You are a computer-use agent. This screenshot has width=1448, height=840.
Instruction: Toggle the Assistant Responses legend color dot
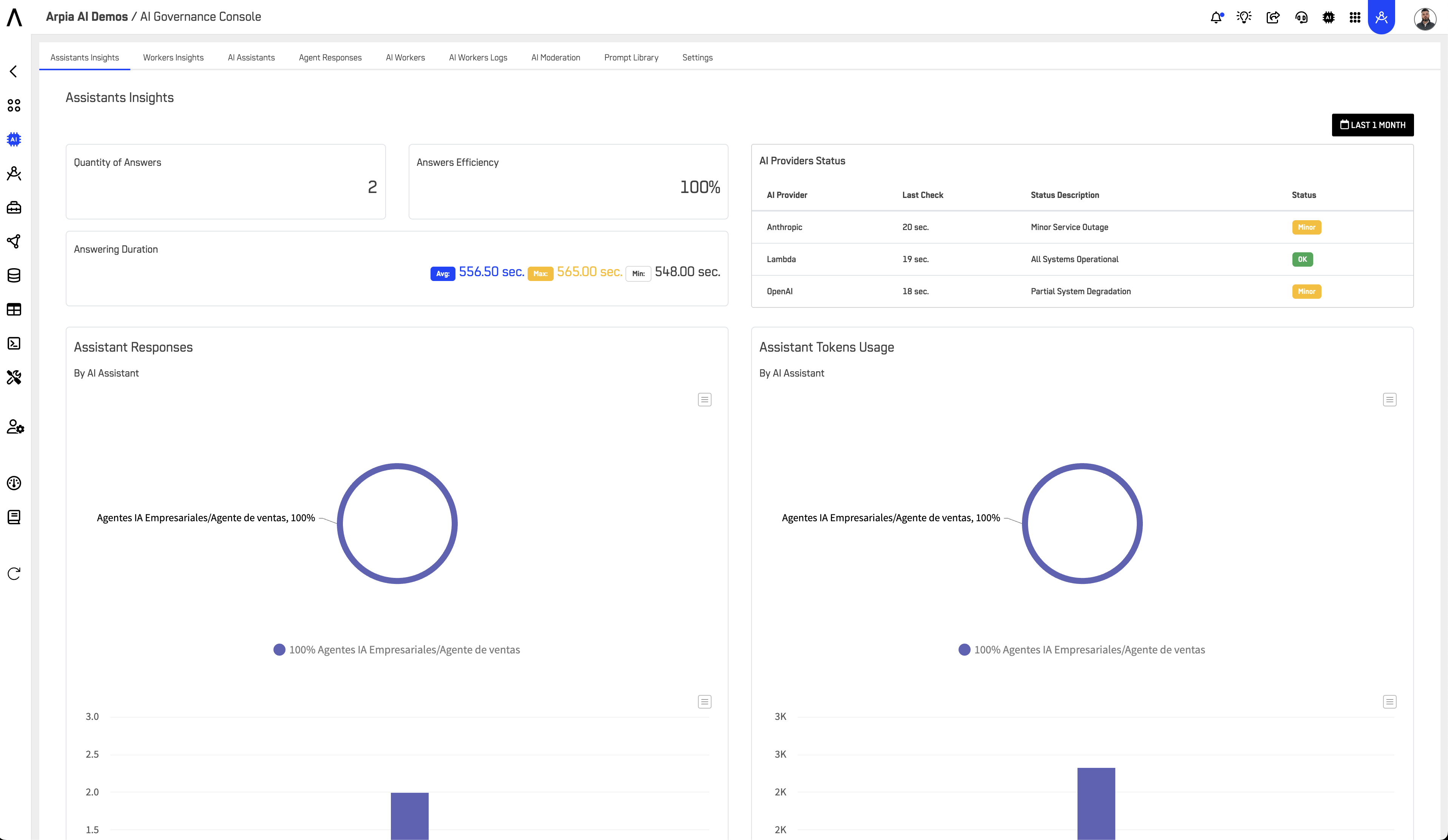[x=279, y=650]
